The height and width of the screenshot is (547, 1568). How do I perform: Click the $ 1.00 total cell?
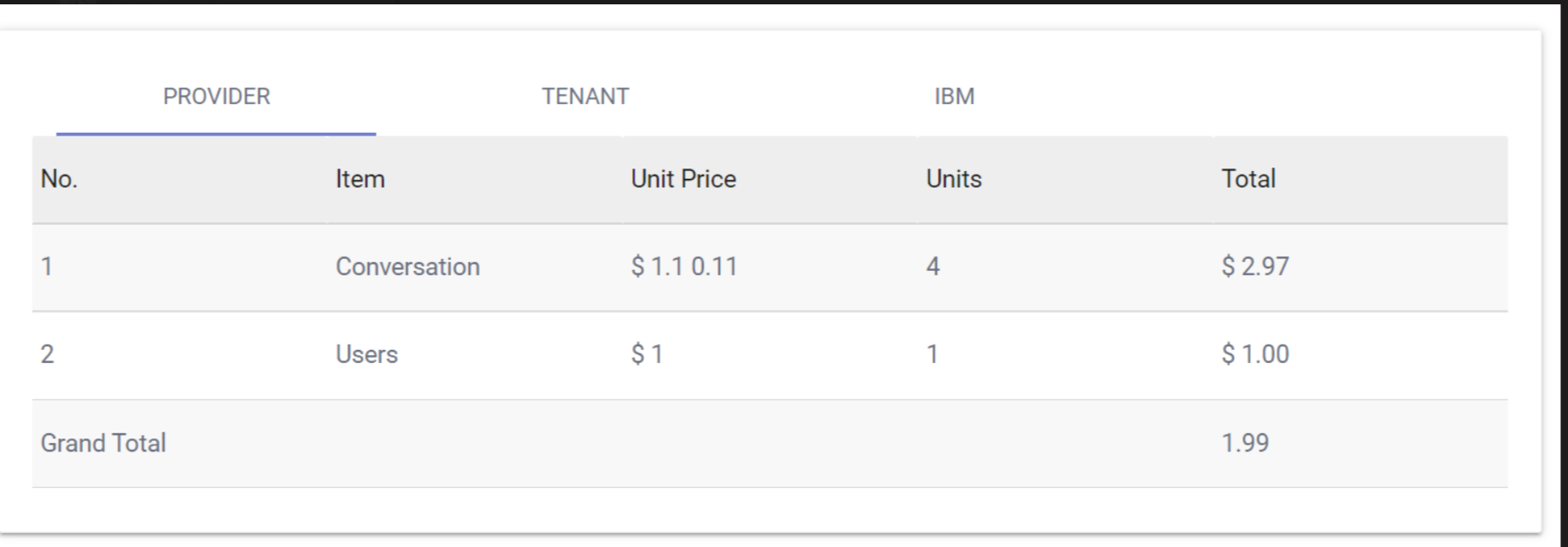click(1255, 354)
